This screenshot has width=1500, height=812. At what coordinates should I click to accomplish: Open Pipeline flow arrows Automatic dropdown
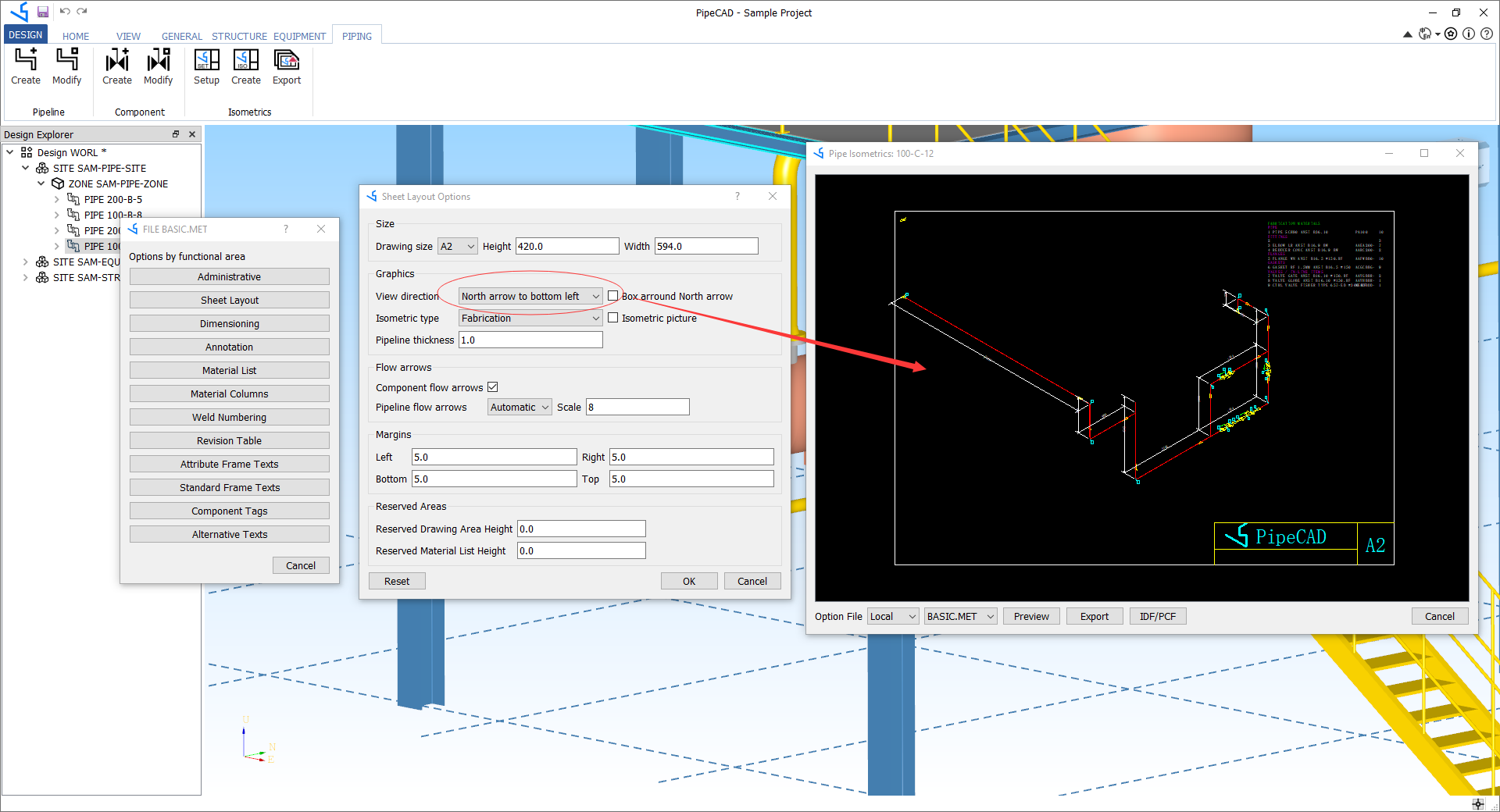pos(520,408)
